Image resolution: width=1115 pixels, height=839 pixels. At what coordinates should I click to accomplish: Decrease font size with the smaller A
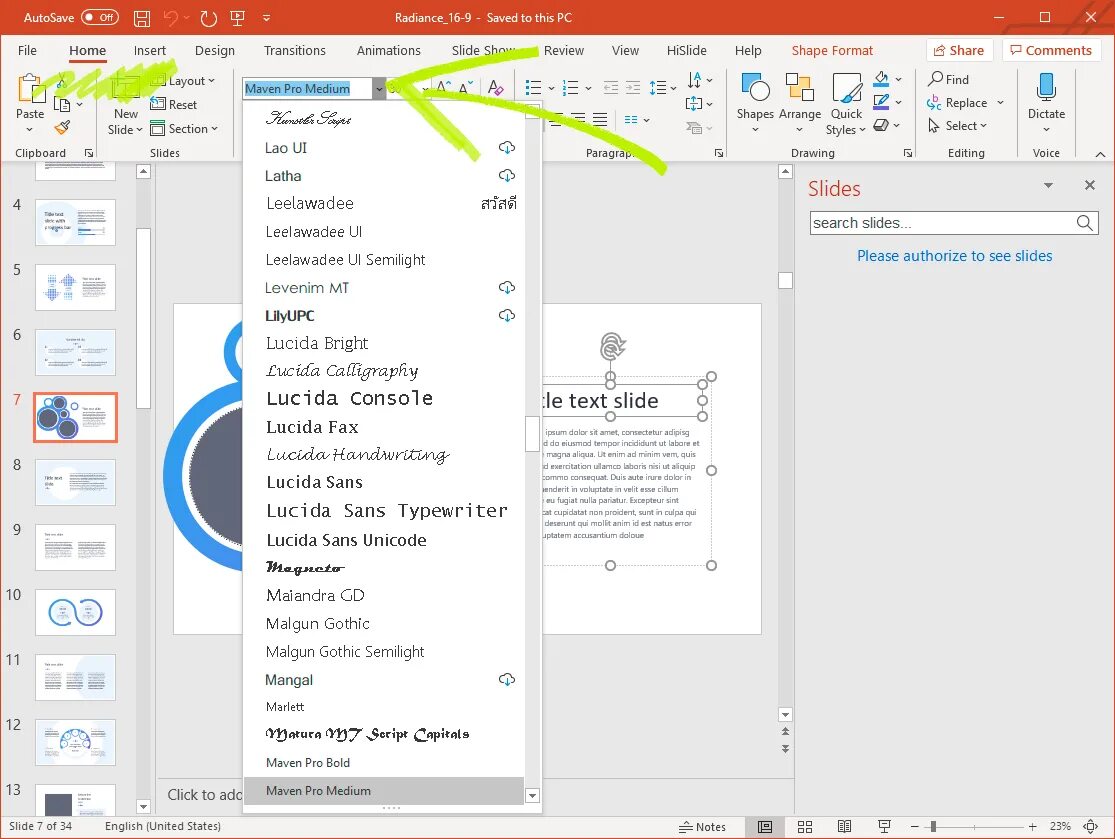pos(466,87)
